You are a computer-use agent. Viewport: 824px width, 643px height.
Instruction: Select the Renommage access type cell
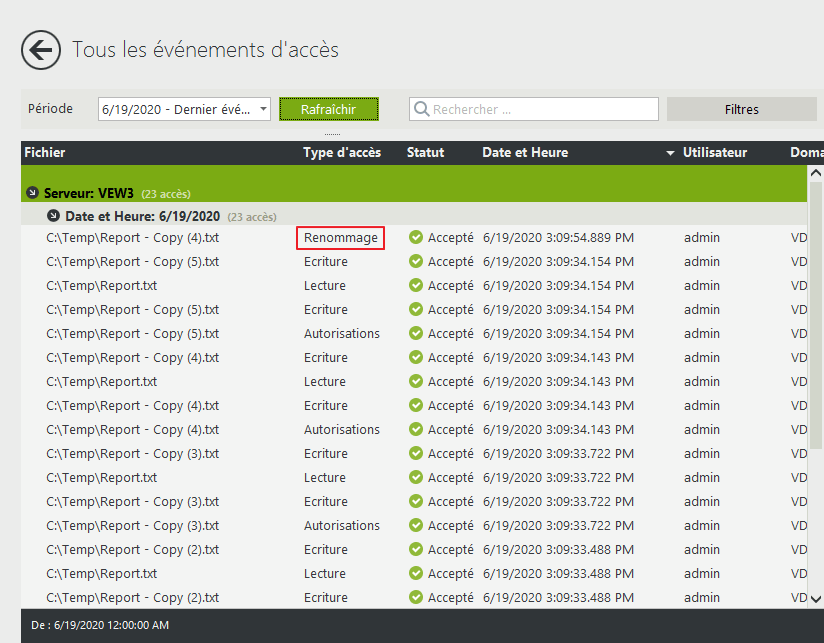[341, 238]
